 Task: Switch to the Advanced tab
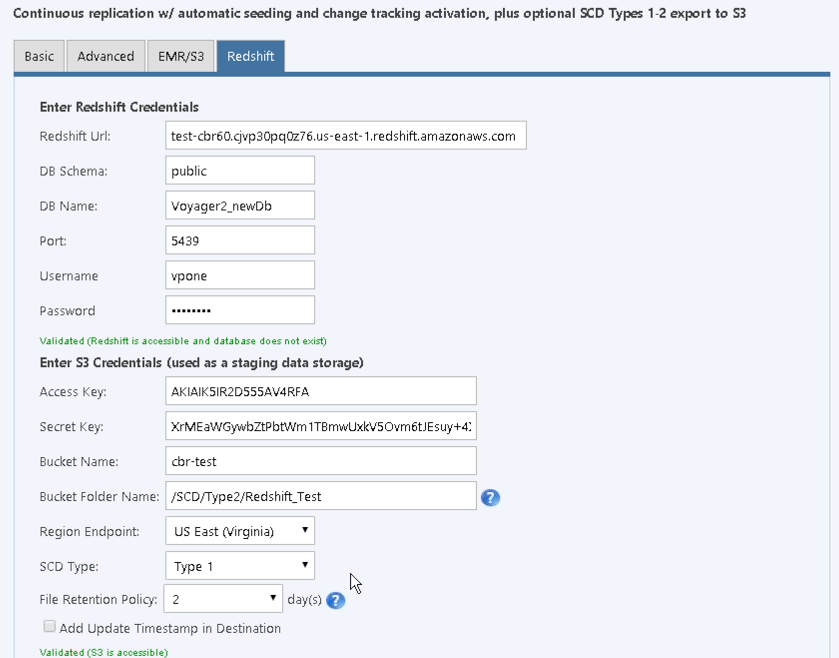[x=105, y=56]
